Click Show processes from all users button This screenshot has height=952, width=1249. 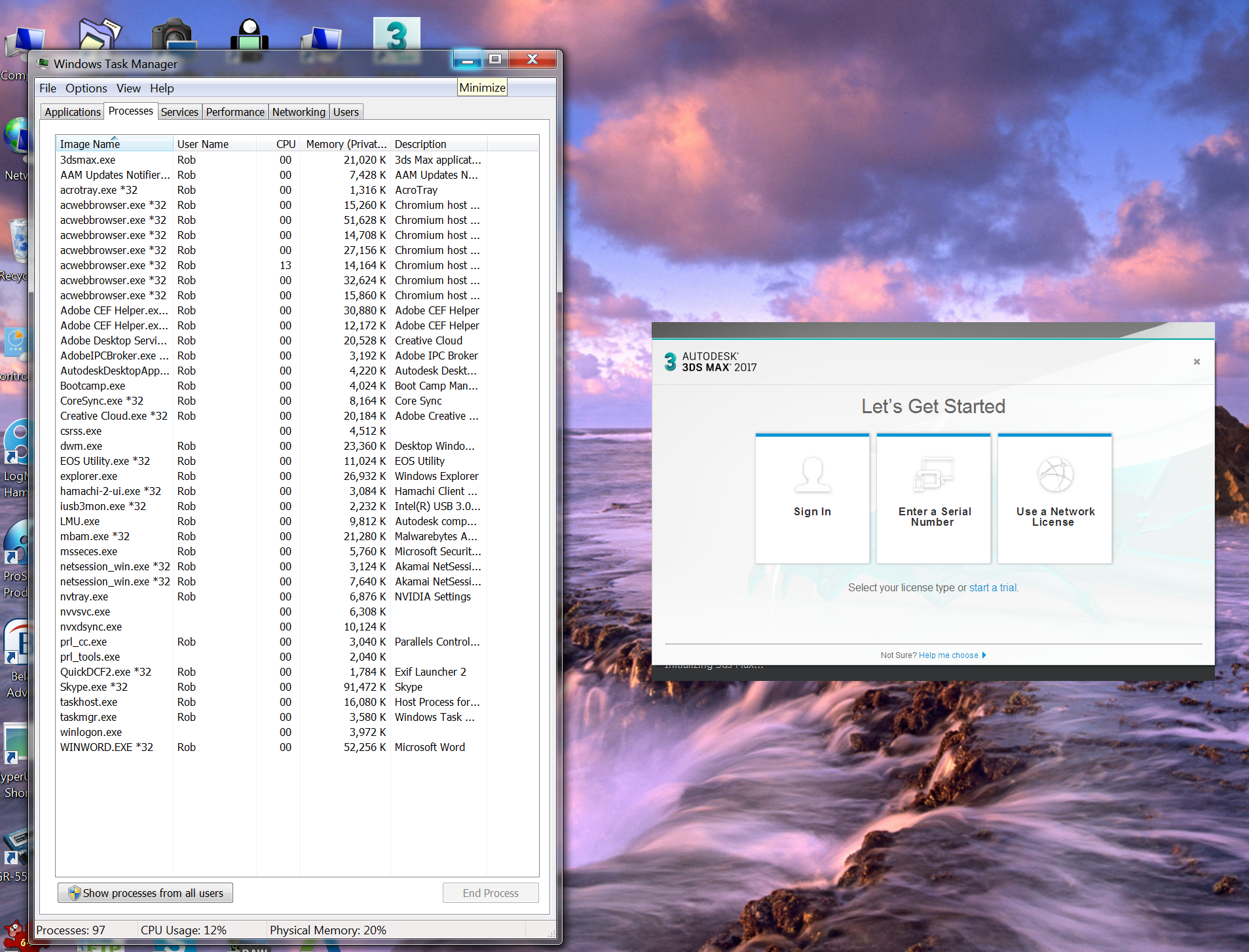[x=145, y=893]
